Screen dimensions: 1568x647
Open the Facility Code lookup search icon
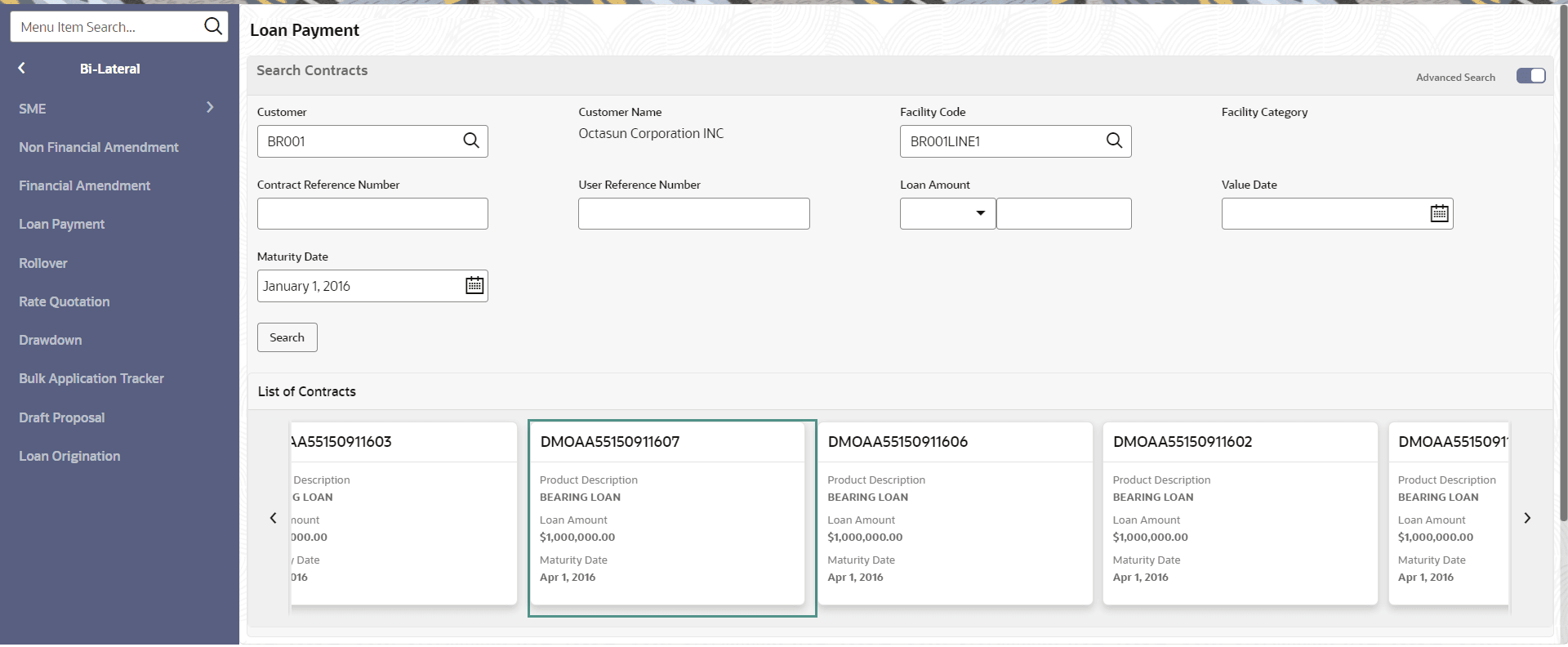[x=1114, y=141]
